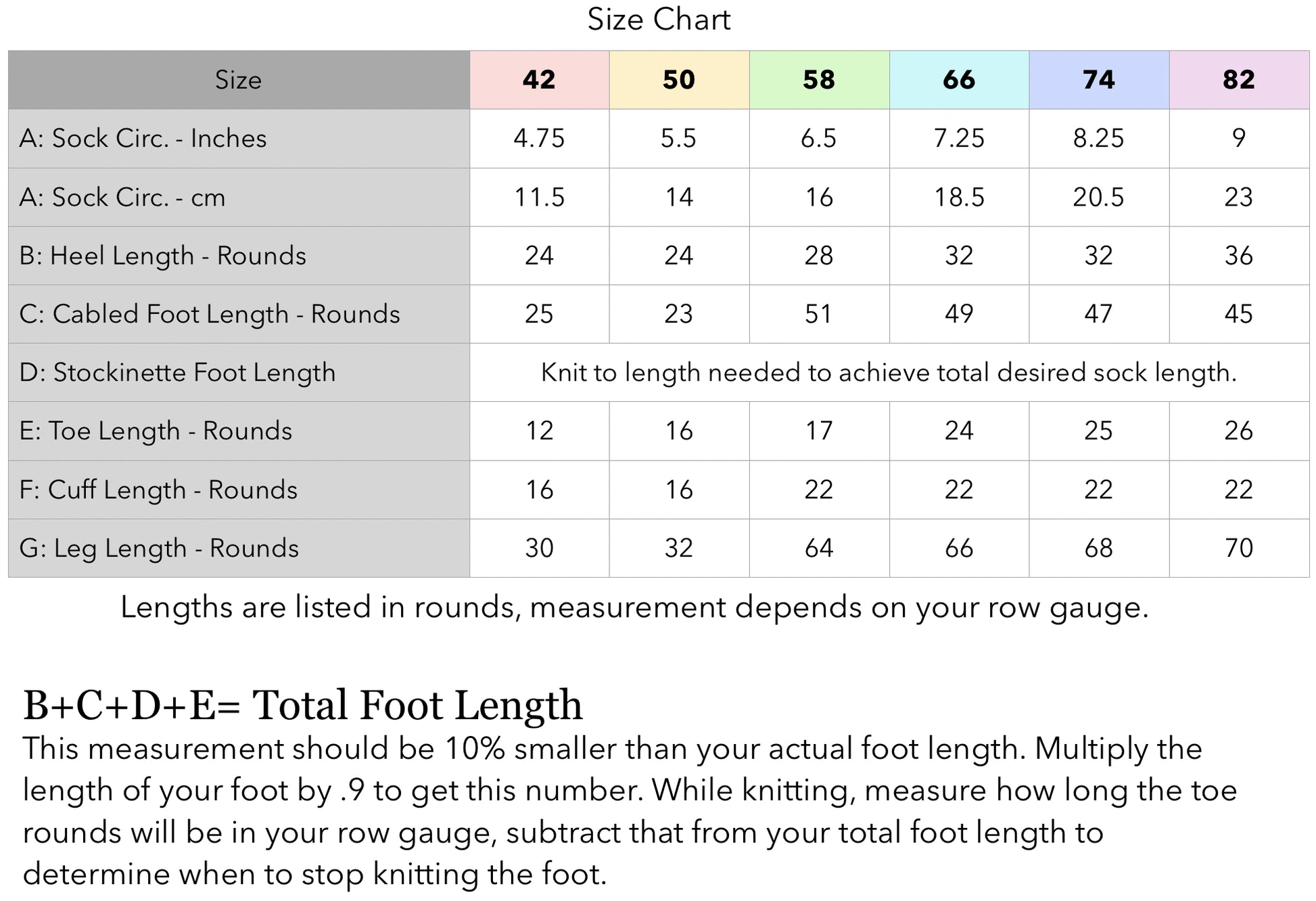Select the 'A: Sock Circ. - cm' row label
1316x901 pixels.
point(122,197)
